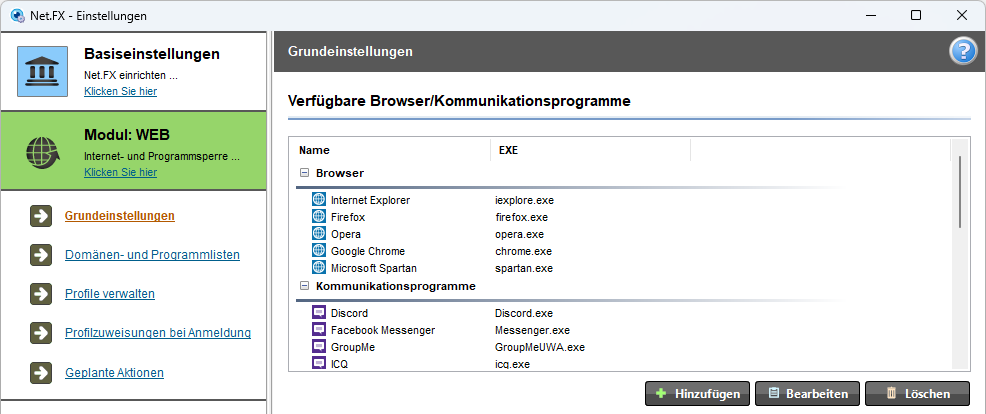
Task: Click arrow icon beside Profile verwalten
Action: [x=41, y=294]
